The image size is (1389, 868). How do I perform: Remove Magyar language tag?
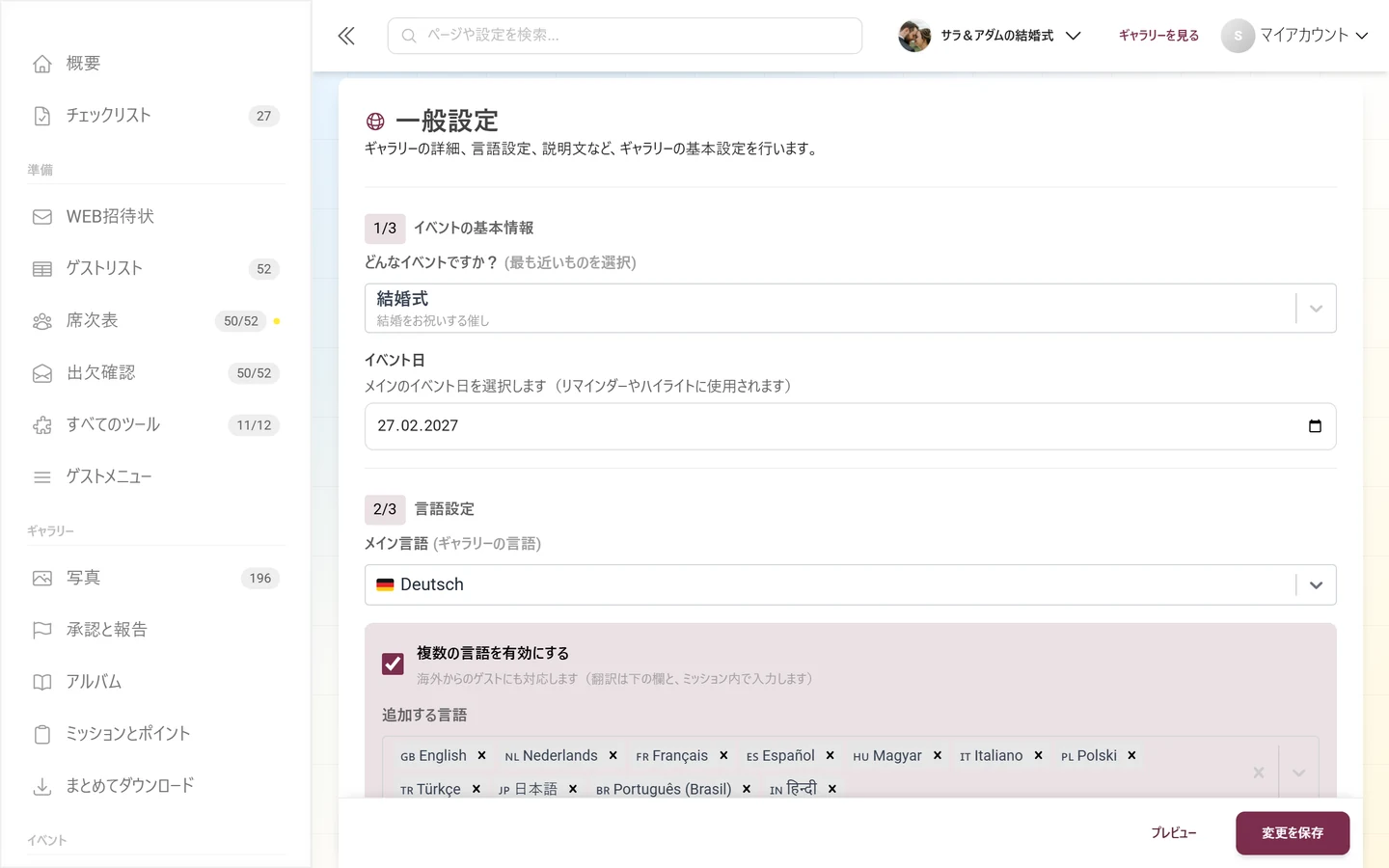(x=937, y=755)
